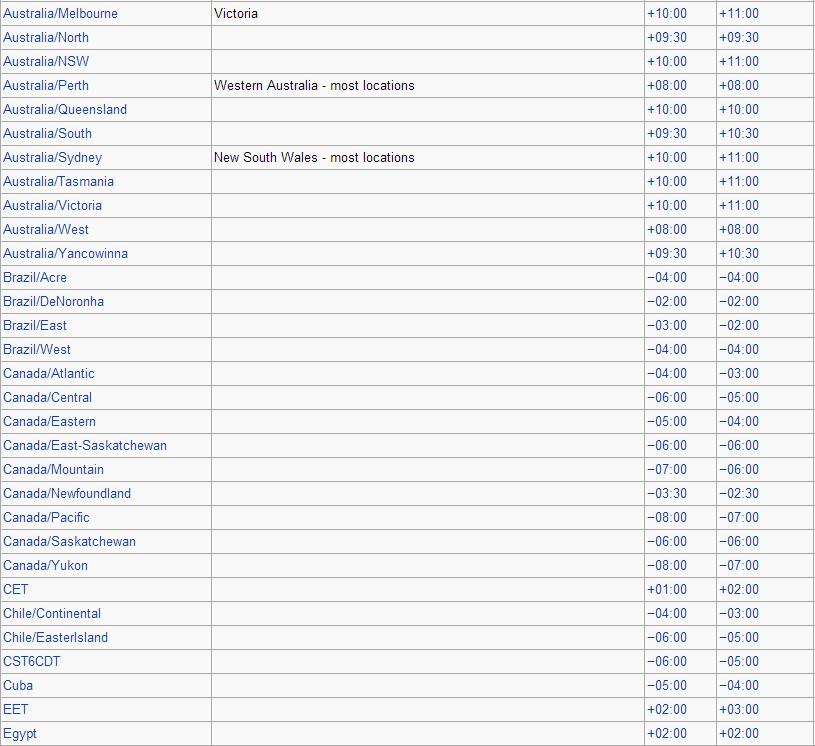This screenshot has width=815, height=746.
Task: Click the Cuba link
Action: 18,686
